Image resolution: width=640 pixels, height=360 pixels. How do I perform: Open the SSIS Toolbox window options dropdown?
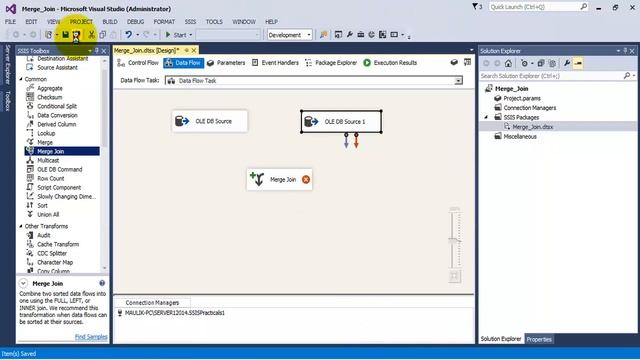point(90,51)
